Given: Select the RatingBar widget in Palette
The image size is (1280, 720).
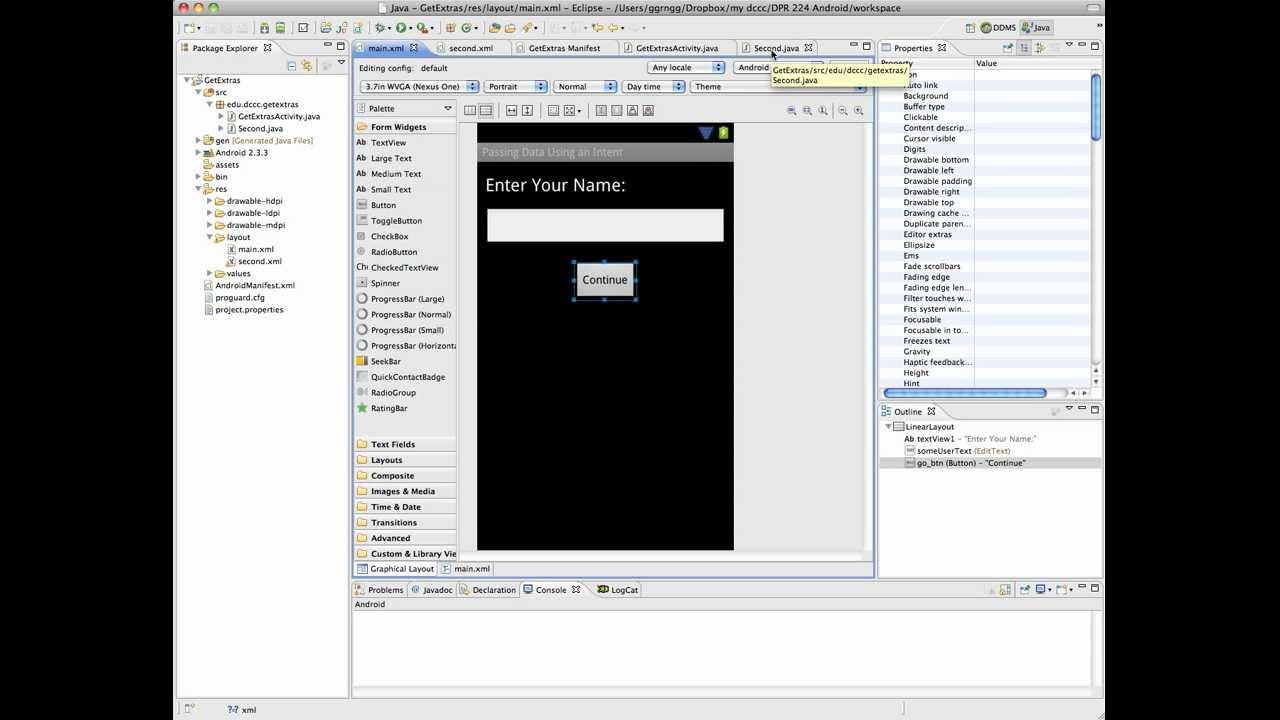Looking at the screenshot, I should (389, 408).
